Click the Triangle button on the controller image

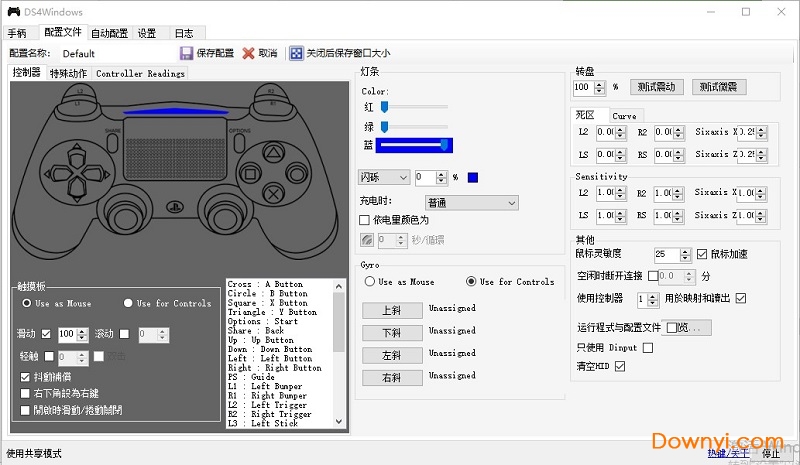pyautogui.click(x=273, y=153)
